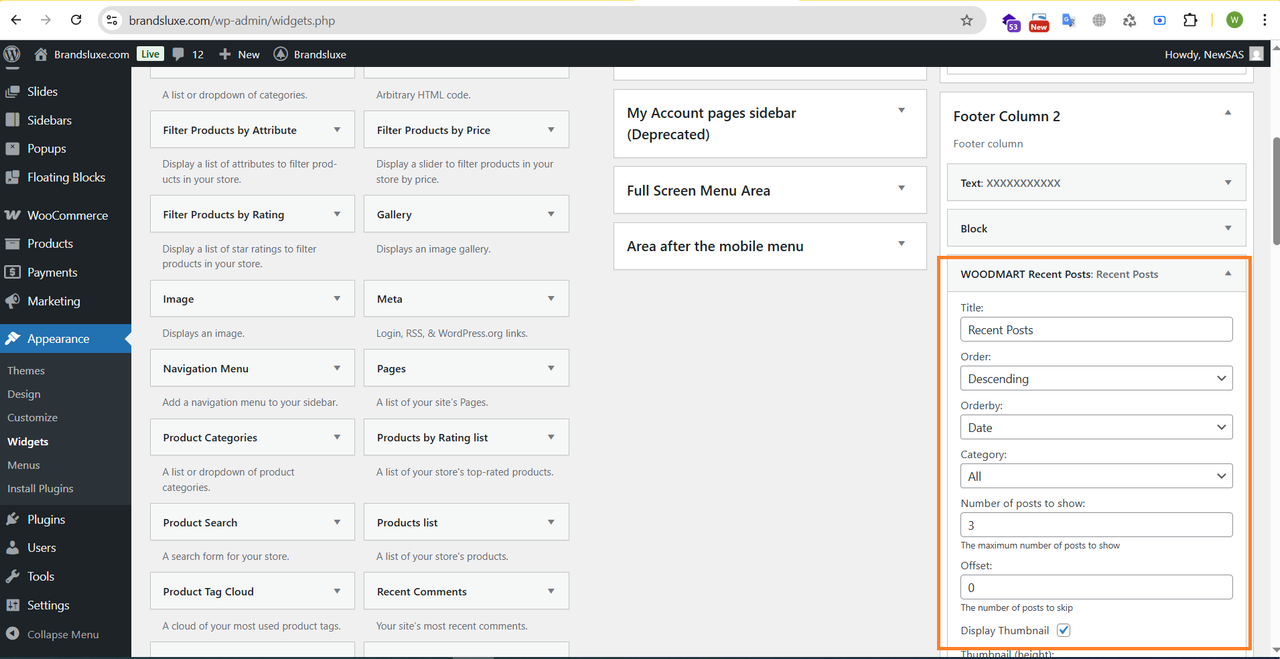Open the Orderby dropdown set to Date

pyautogui.click(x=1096, y=427)
